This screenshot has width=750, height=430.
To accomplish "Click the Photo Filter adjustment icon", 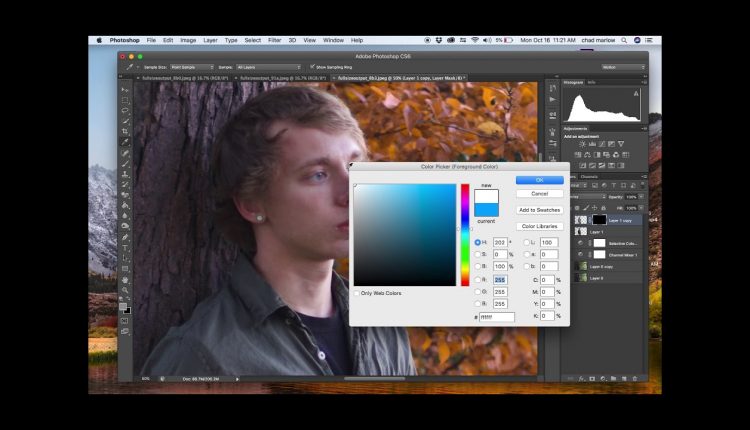I will click(x=607, y=155).
